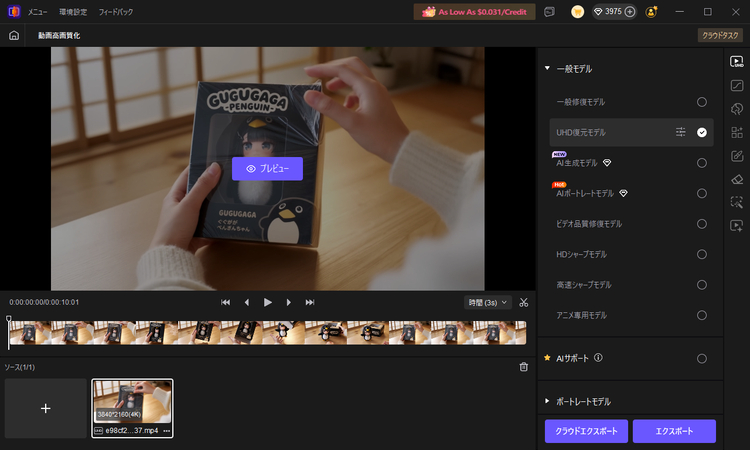The width and height of the screenshot is (750, 450).
Task: Click the エクスポート button
Action: point(674,431)
